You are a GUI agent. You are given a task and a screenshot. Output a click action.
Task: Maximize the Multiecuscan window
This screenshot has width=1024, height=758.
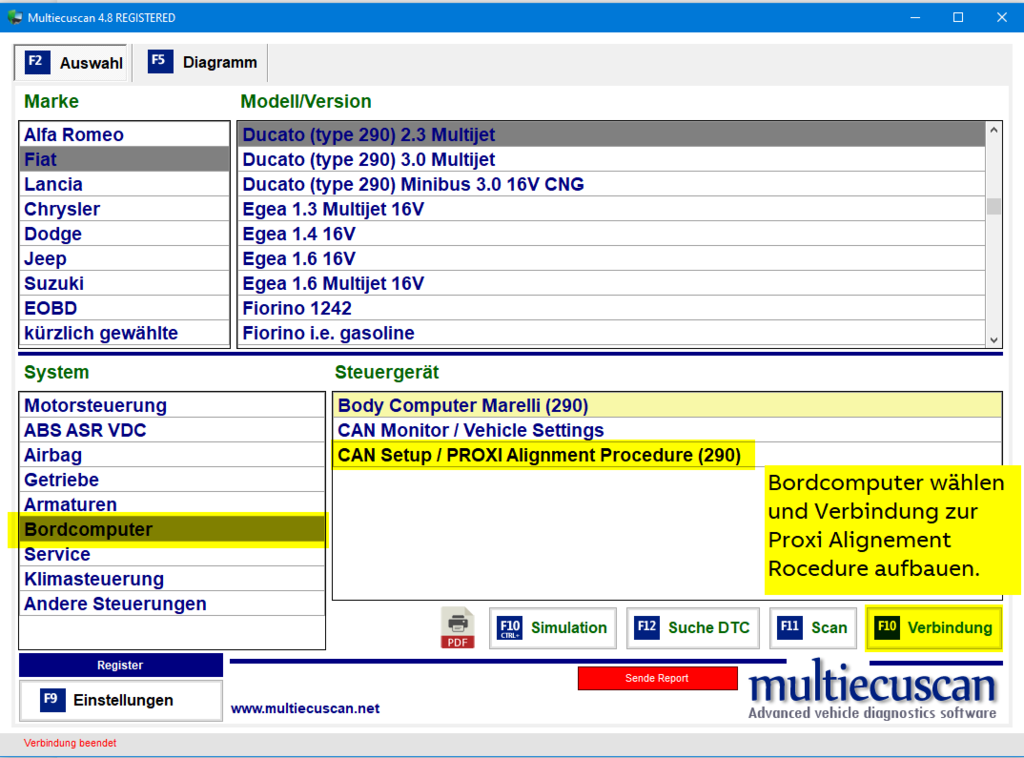click(958, 18)
